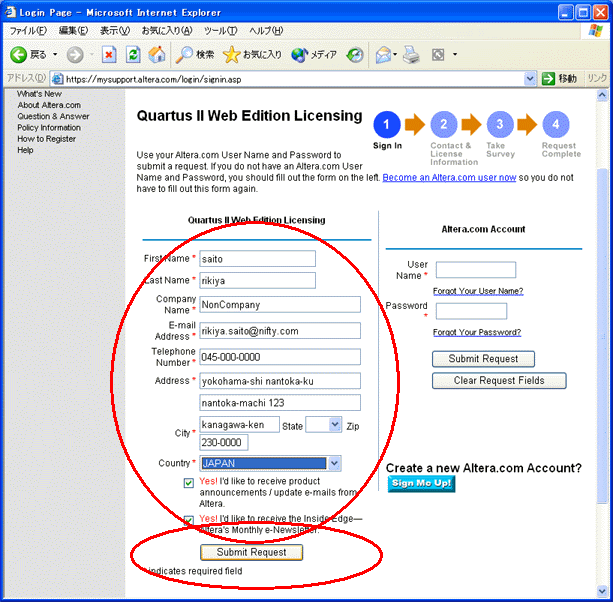The image size is (613, 602).
Task: Click Clear Request Fields button
Action: point(499,381)
